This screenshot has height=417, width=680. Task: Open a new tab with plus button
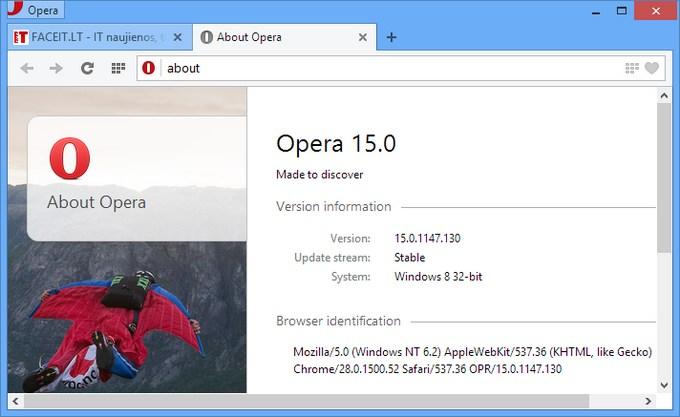pos(391,38)
